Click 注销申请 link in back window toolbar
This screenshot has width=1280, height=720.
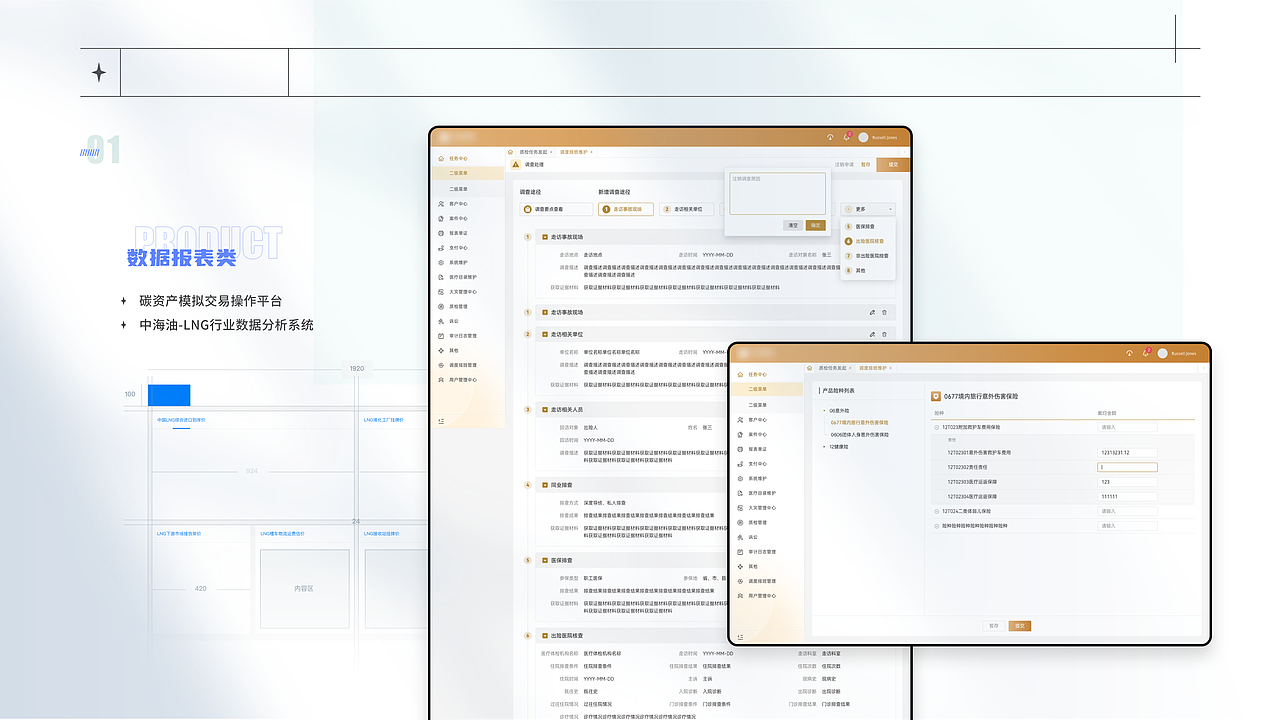tap(844, 164)
